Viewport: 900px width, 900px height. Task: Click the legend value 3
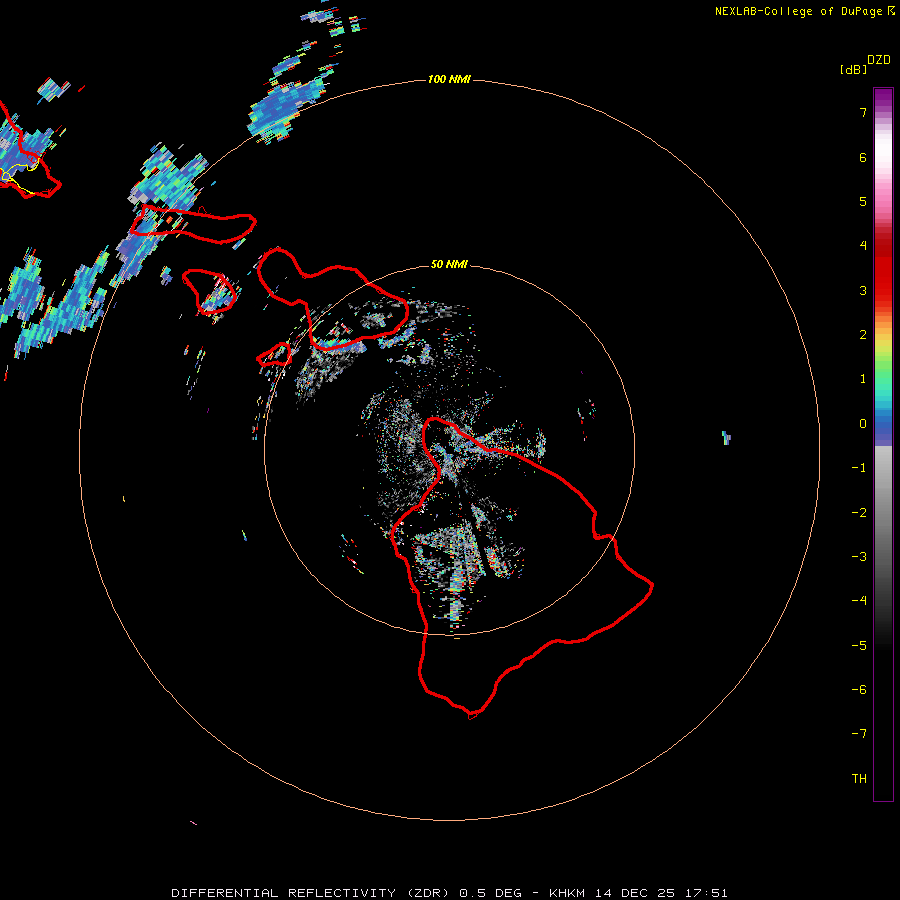[863, 290]
